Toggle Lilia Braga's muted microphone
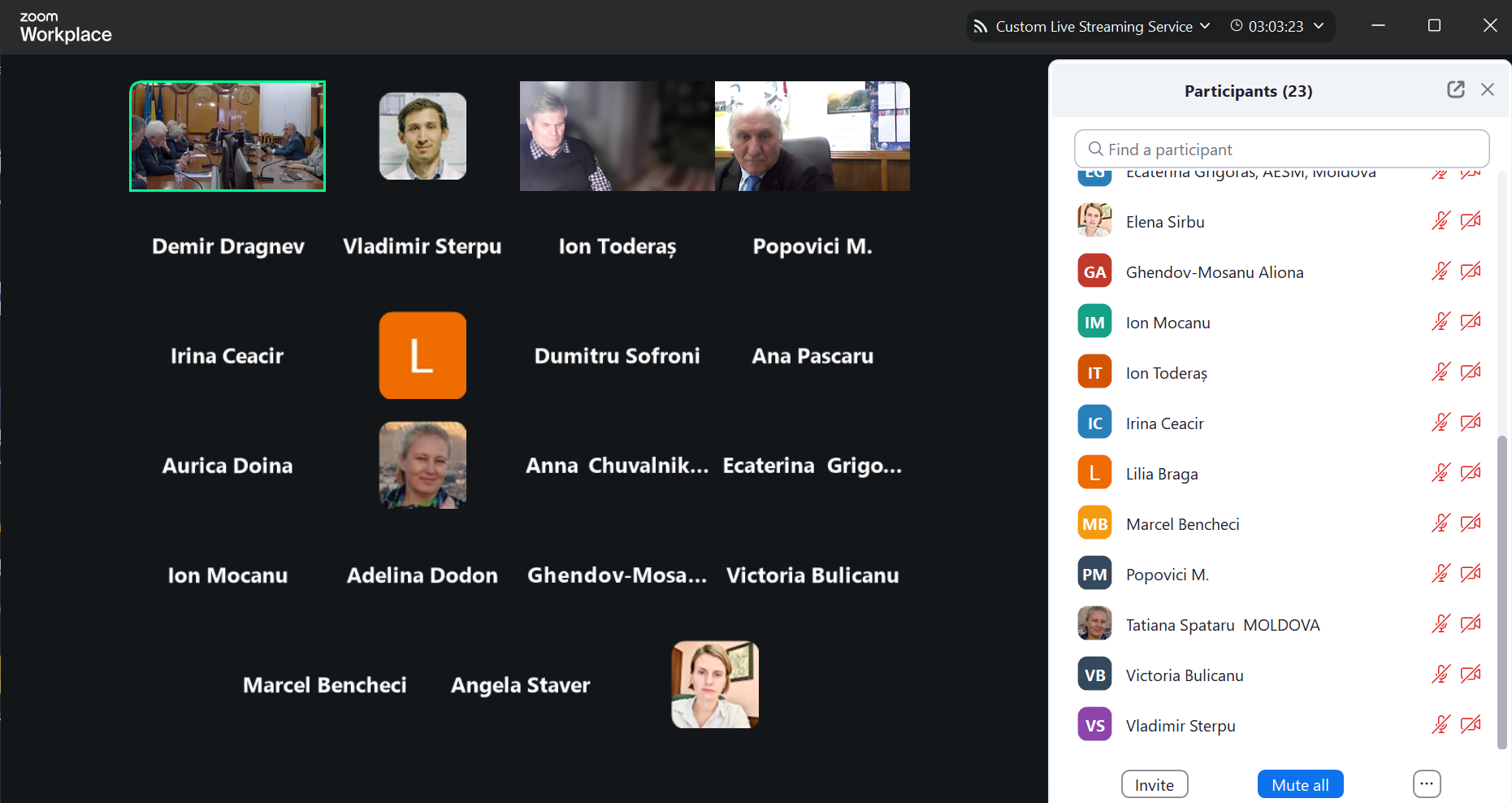The image size is (1512, 803). 1441,473
